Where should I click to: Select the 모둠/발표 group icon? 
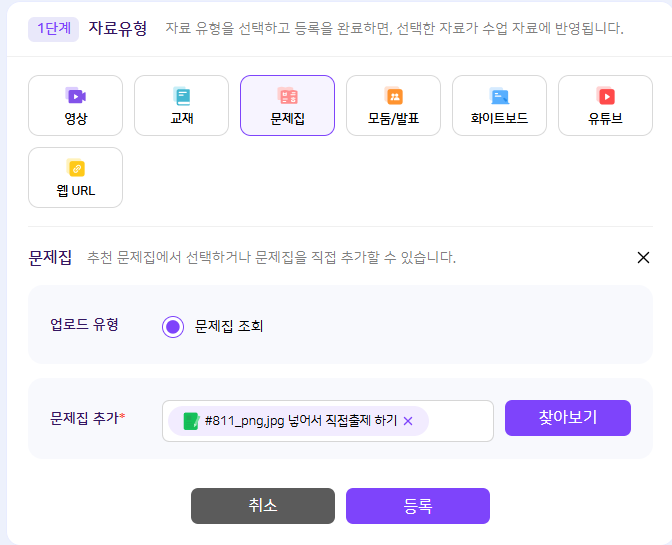click(x=393, y=96)
